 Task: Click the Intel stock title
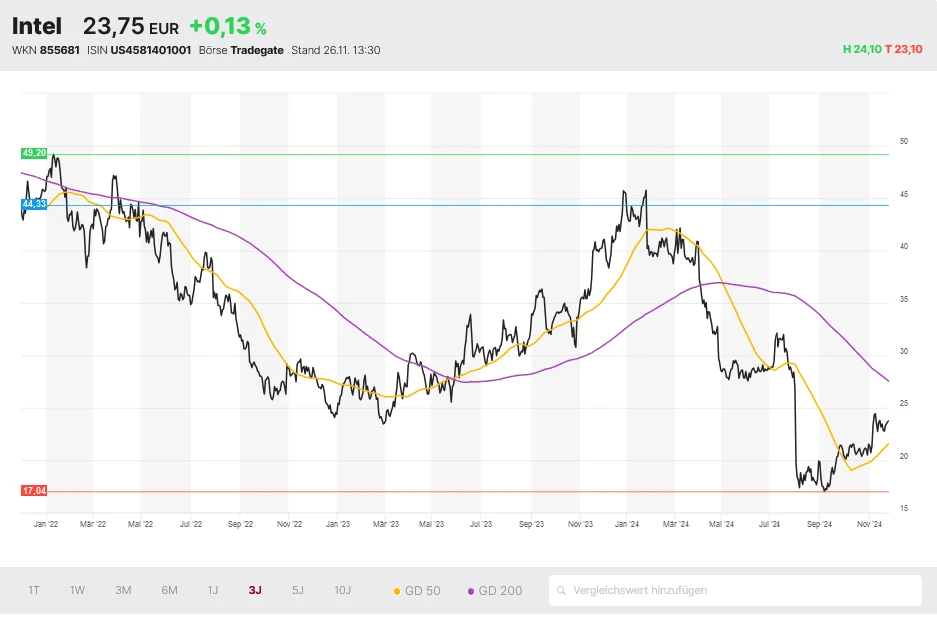[37, 26]
